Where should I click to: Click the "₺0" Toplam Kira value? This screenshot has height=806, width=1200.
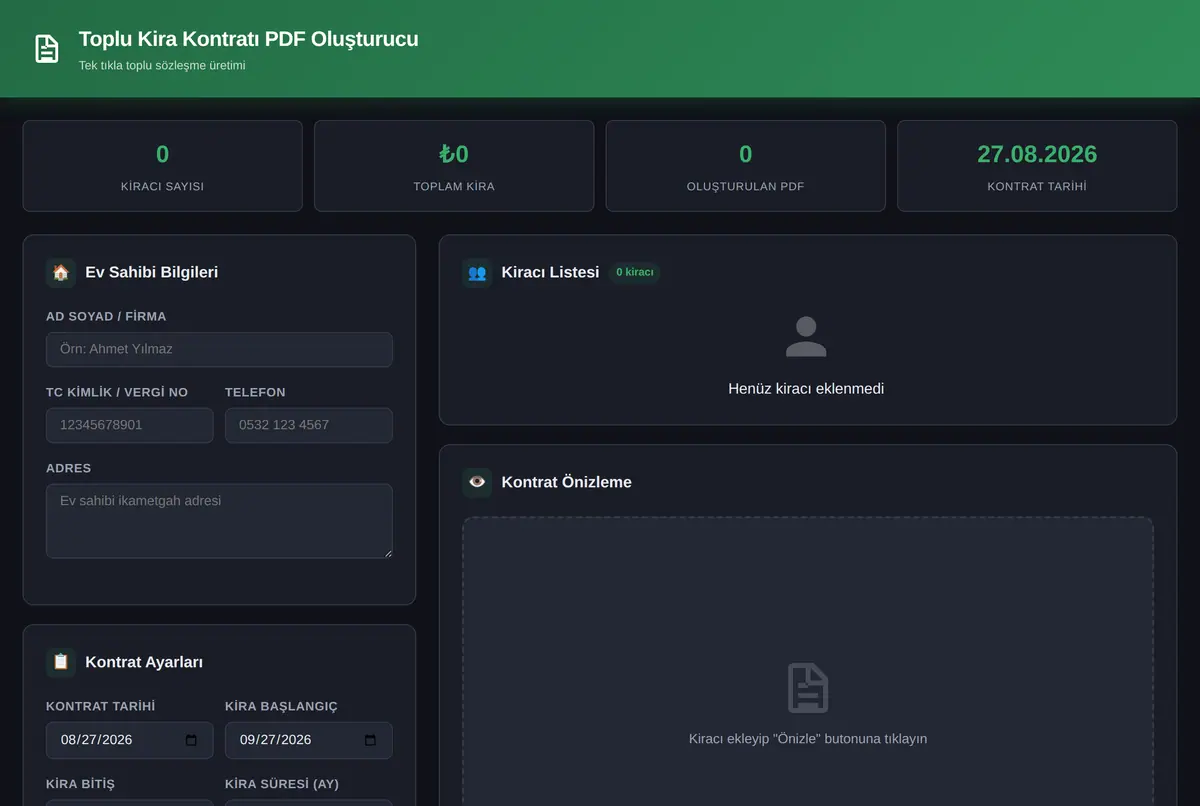pos(454,154)
